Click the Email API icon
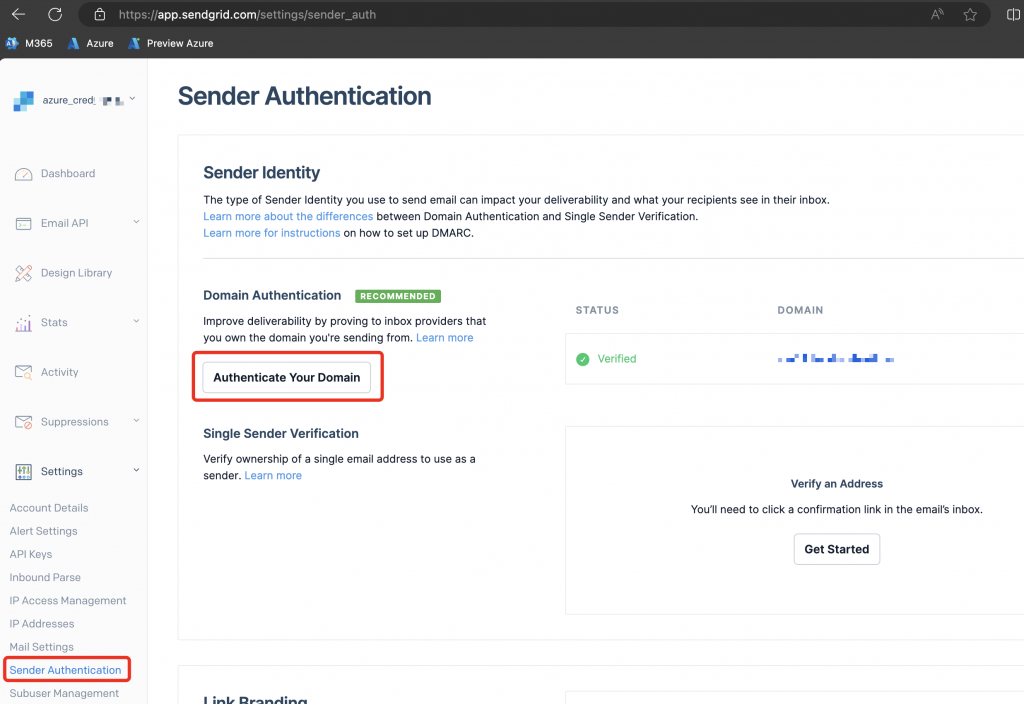 [x=24, y=223]
